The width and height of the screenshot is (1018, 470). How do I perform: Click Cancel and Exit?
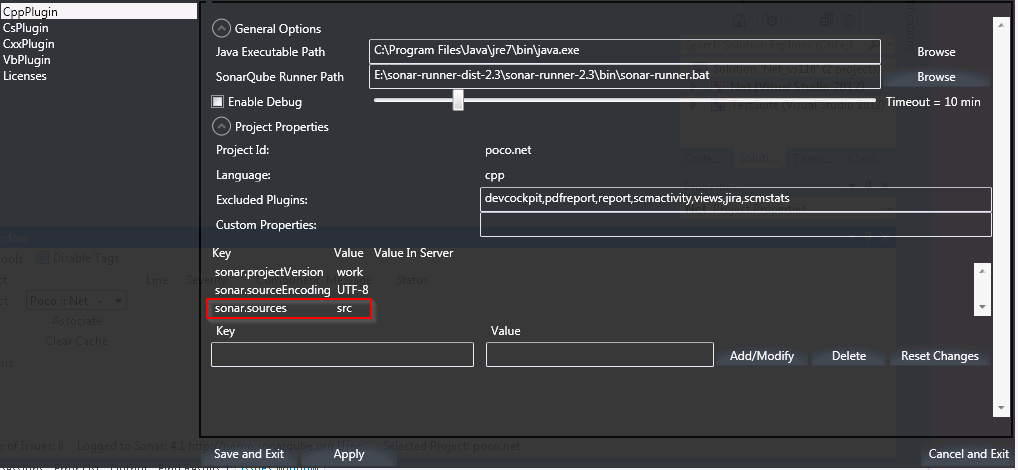pyautogui.click(x=968, y=454)
